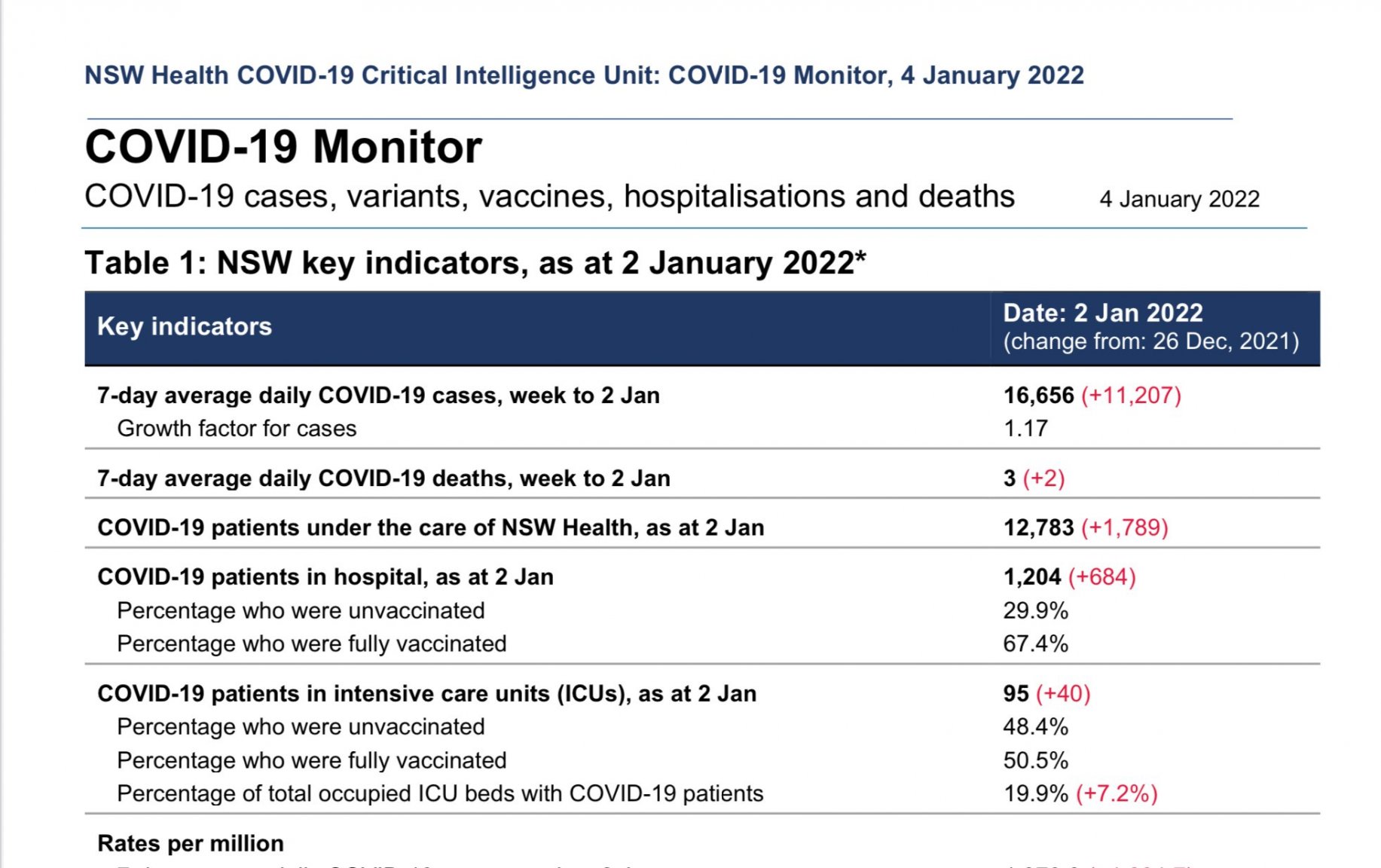This screenshot has height=868, width=1381.
Task: Click the 19.9% occupied ICU beds value
Action: (1035, 793)
